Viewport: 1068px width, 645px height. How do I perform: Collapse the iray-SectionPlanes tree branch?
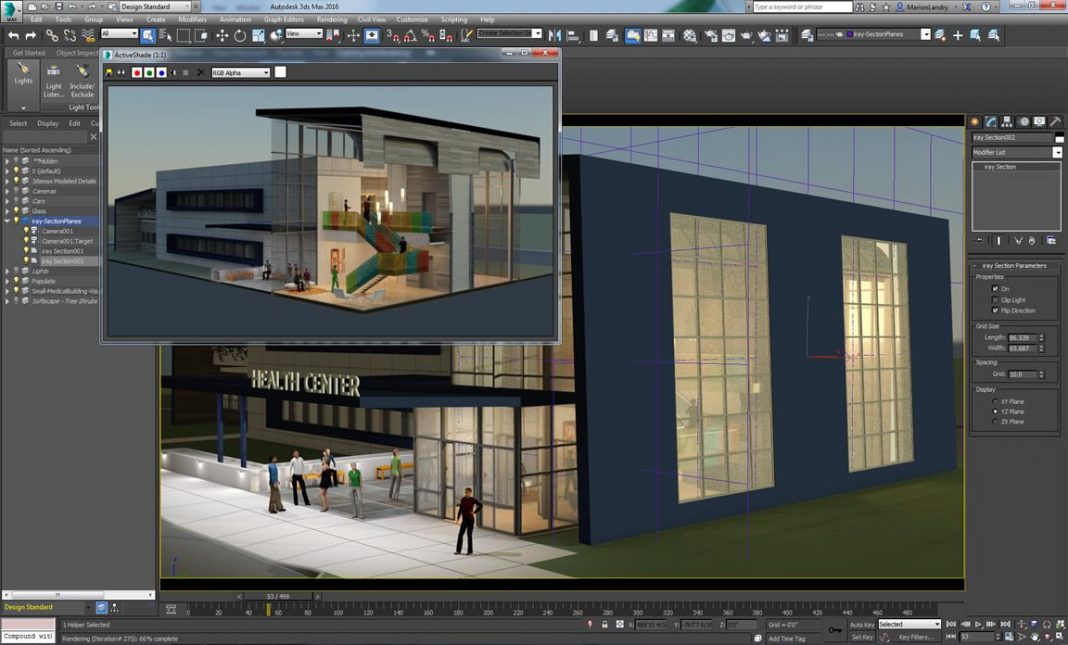[6, 220]
